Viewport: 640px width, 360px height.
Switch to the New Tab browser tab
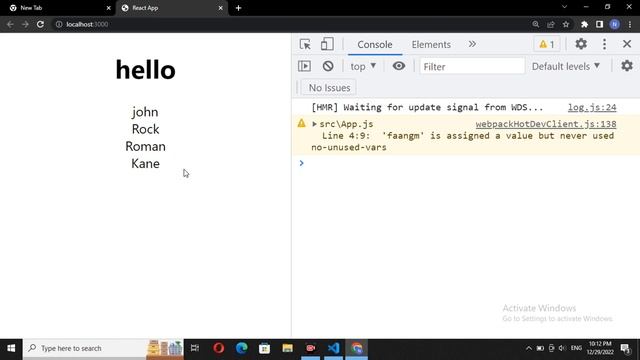58,8
